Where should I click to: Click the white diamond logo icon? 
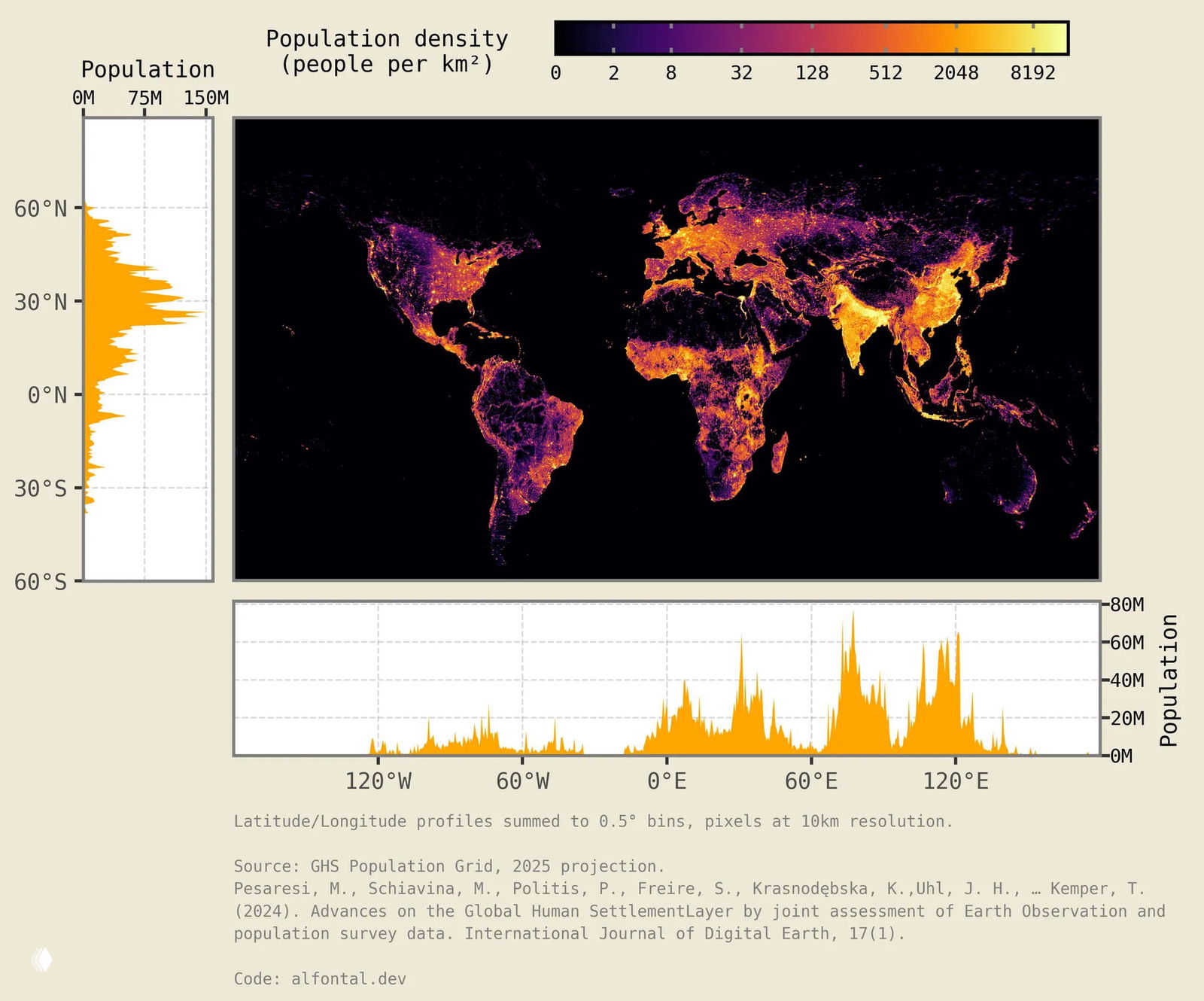[x=43, y=960]
